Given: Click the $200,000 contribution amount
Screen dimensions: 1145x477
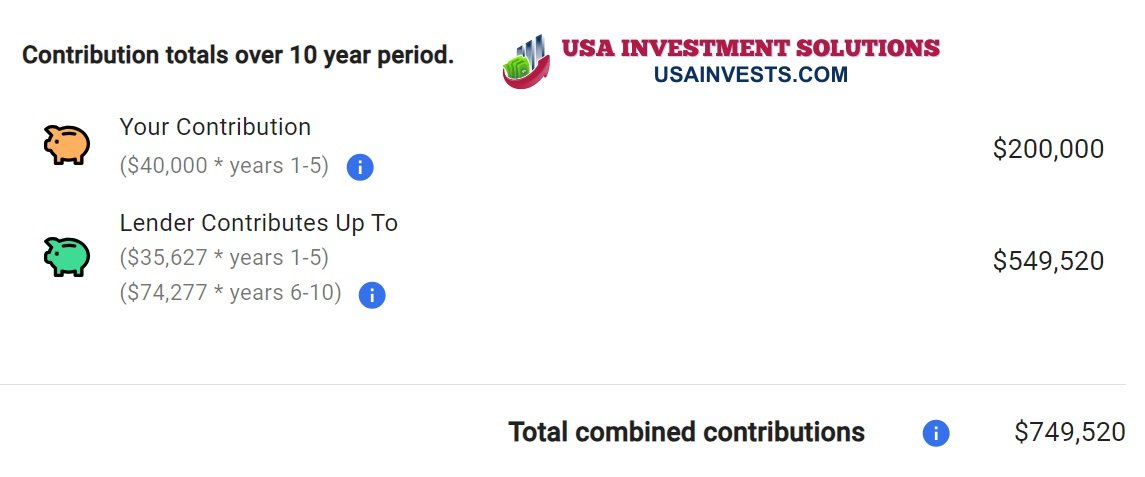Looking at the screenshot, I should pyautogui.click(x=1048, y=149).
